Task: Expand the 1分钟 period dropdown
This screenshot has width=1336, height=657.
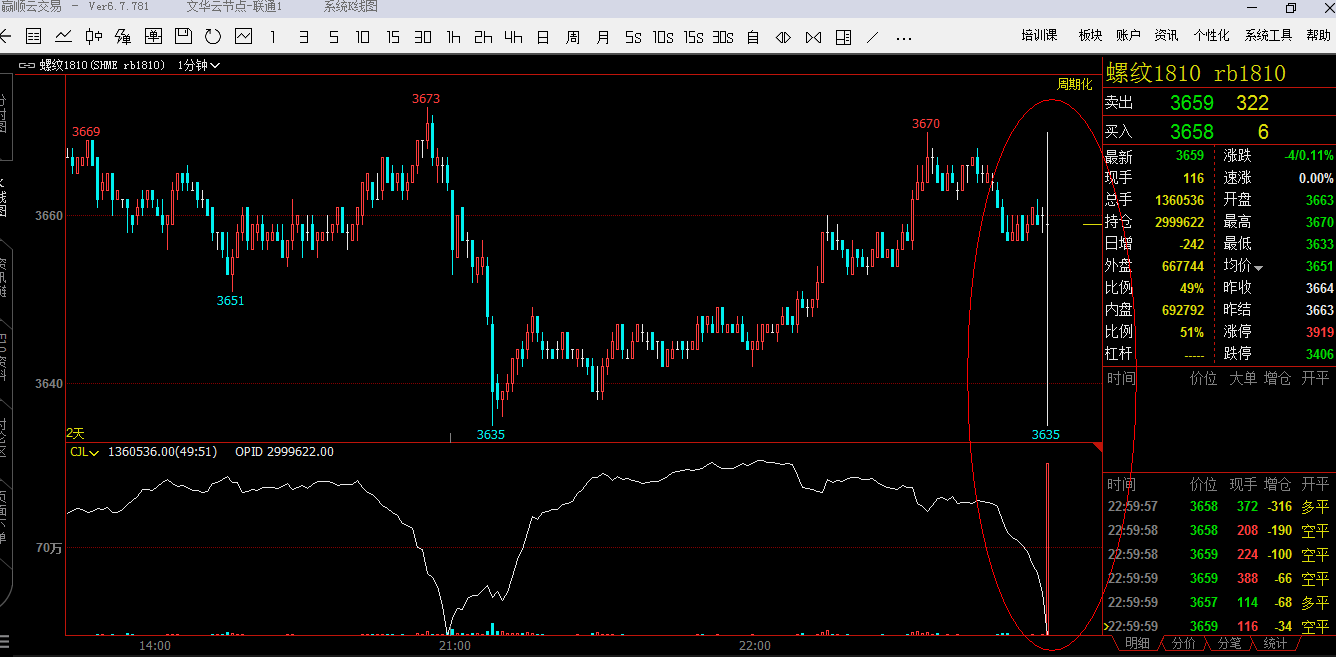Action: point(199,66)
